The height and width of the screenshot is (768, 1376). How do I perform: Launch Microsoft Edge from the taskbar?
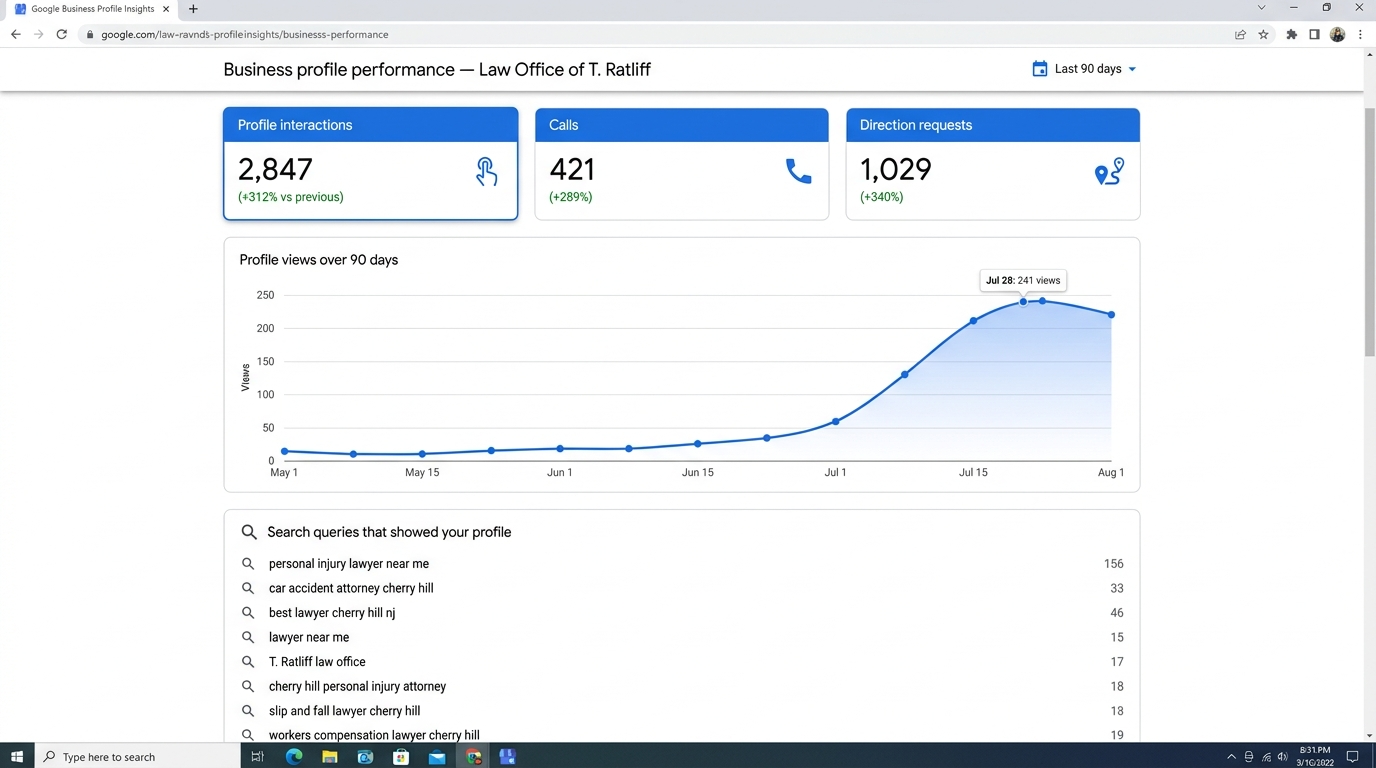click(294, 757)
